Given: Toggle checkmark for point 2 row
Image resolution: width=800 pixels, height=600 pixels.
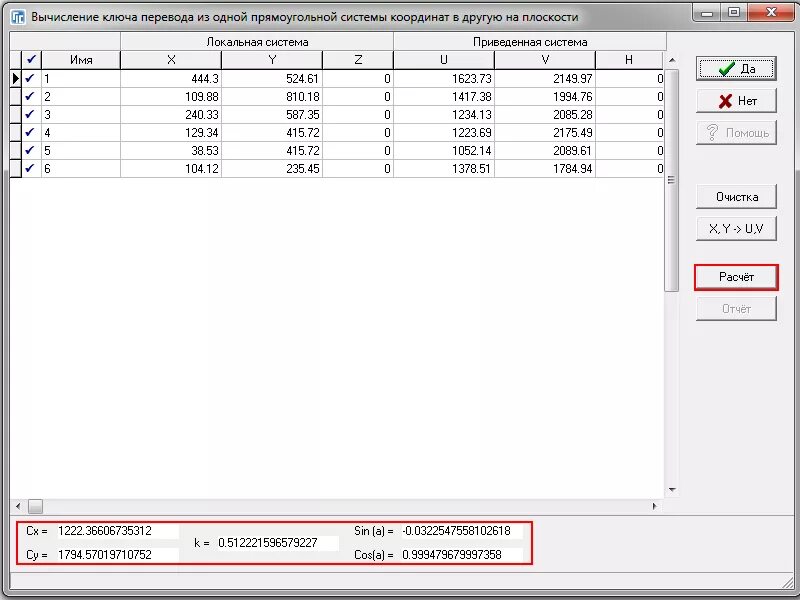Looking at the screenshot, I should 31,96.
